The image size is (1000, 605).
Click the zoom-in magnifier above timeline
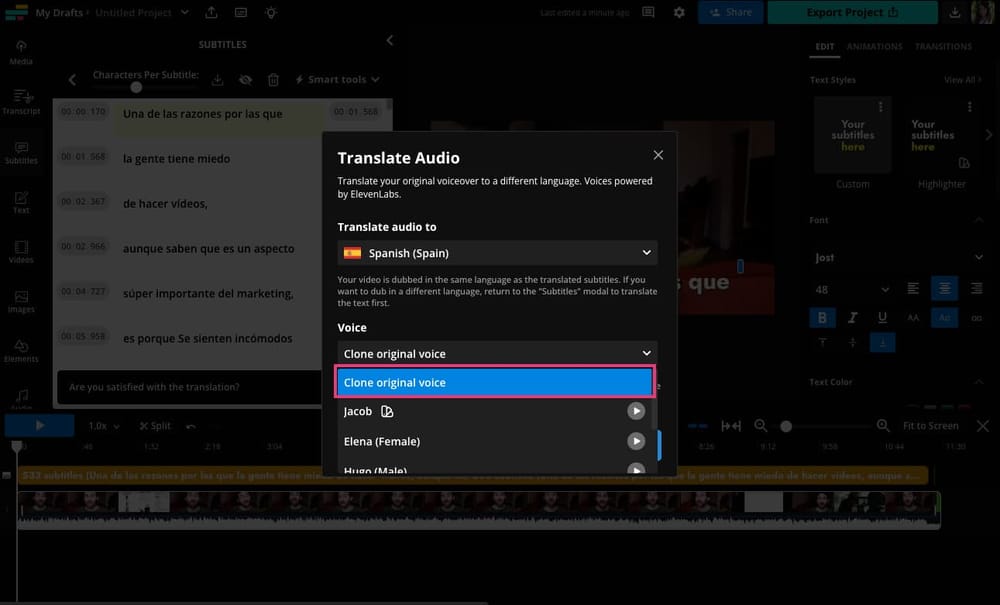tap(883, 425)
